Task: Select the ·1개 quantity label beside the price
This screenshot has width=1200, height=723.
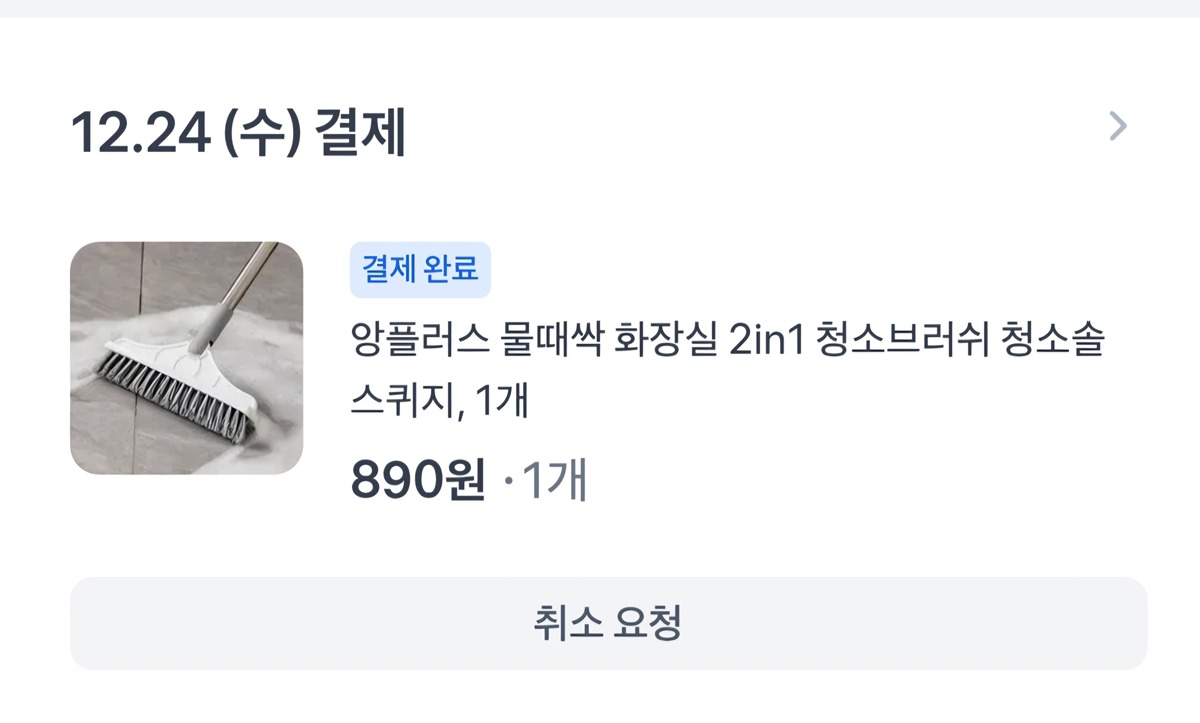Action: coord(545,481)
